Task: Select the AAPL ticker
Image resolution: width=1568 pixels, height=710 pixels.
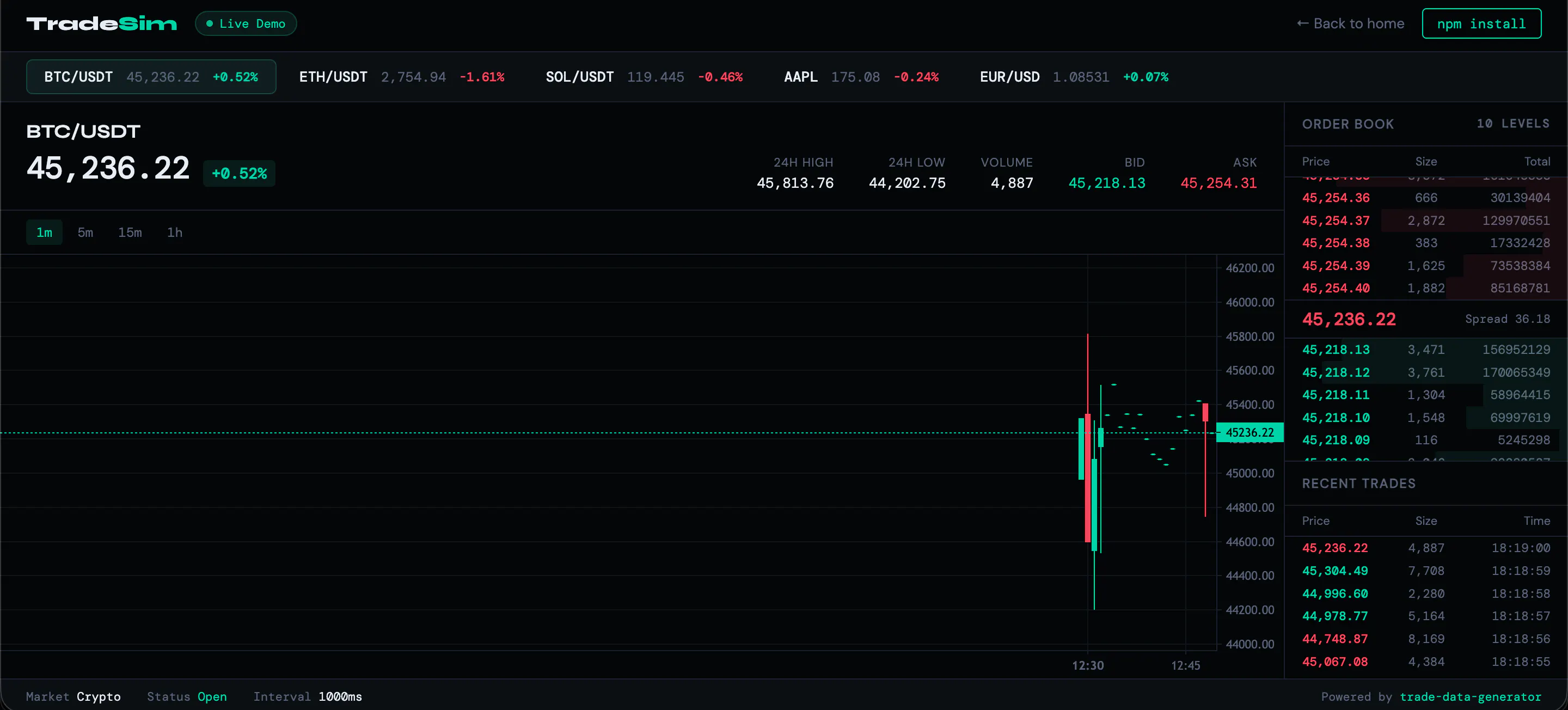Action: pyautogui.click(x=861, y=77)
